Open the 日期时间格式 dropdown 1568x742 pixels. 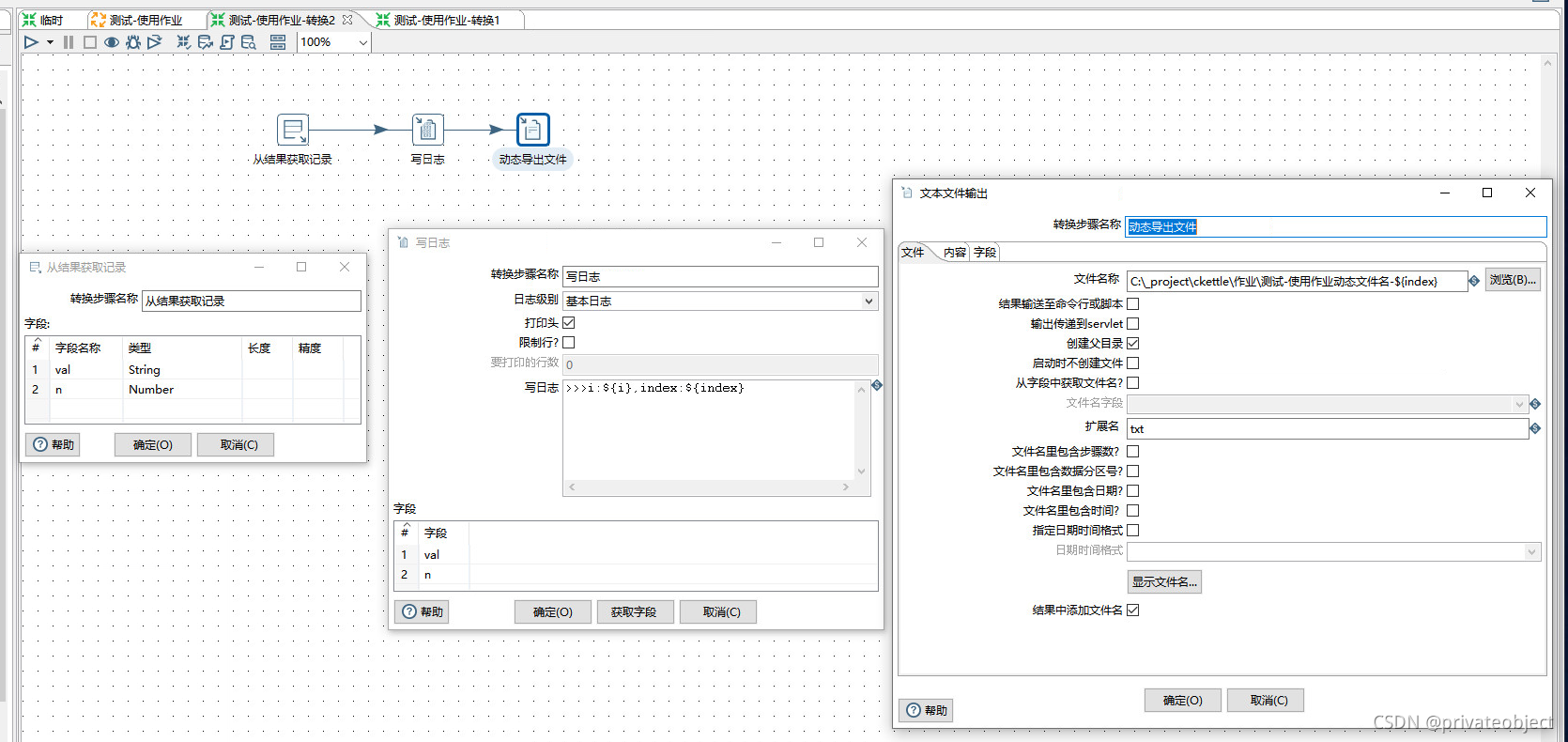click(x=1333, y=551)
